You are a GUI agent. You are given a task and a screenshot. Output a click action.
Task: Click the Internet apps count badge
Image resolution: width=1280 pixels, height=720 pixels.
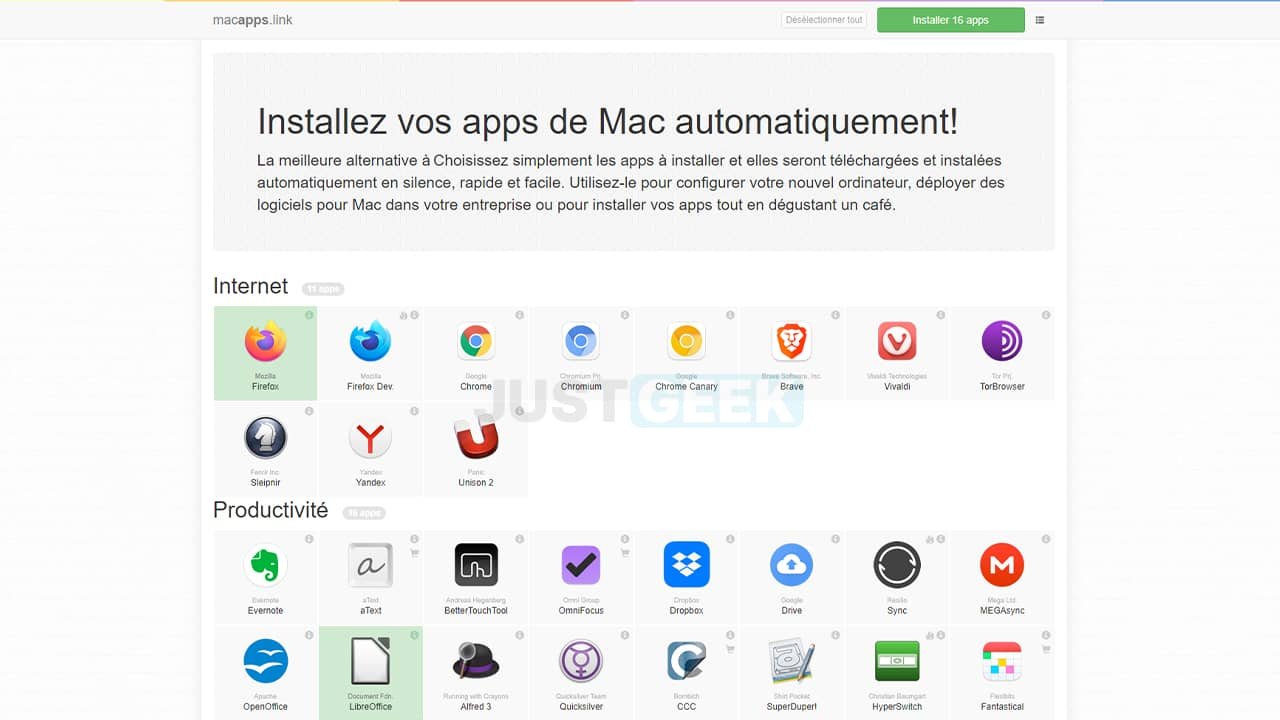323,289
